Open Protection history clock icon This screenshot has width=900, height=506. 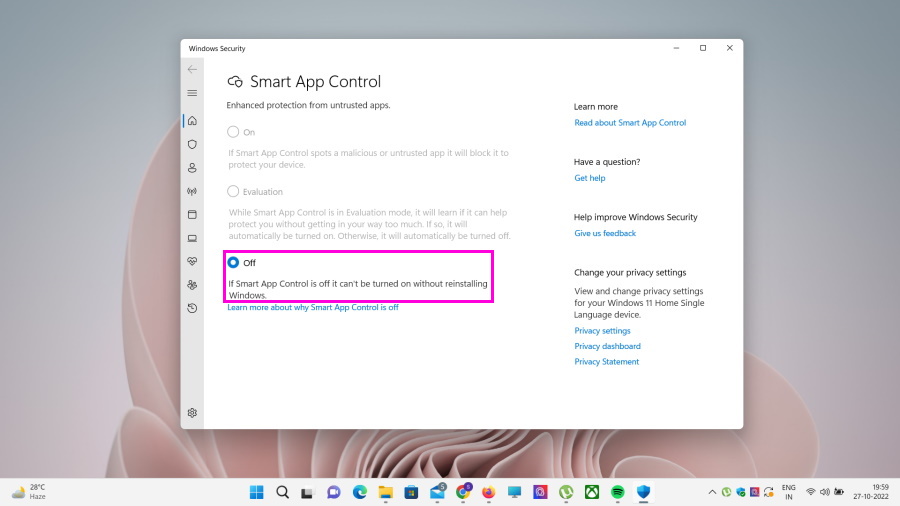pyautogui.click(x=192, y=308)
